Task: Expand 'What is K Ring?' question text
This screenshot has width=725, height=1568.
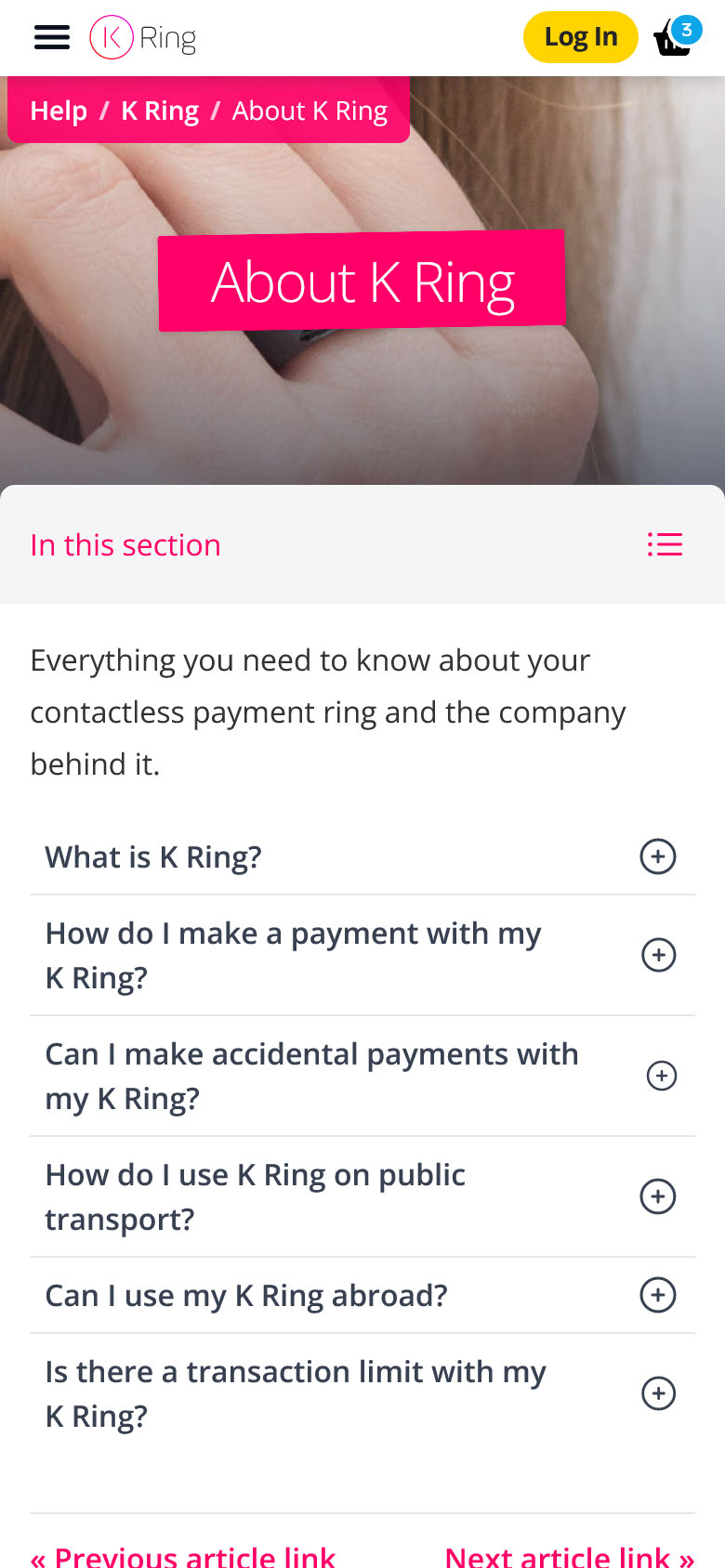Action: point(153,856)
